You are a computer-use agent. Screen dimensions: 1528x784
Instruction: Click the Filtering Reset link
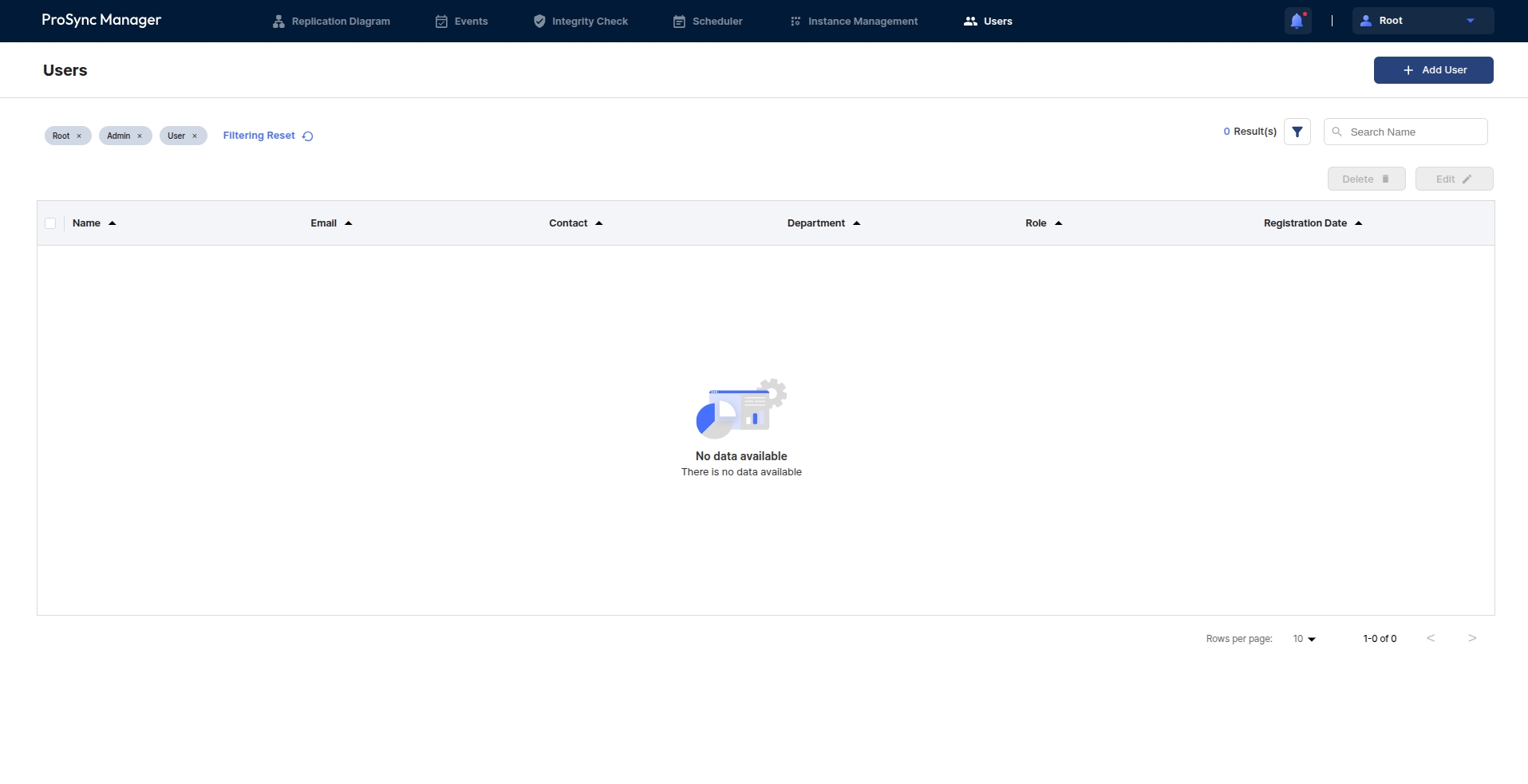click(259, 136)
